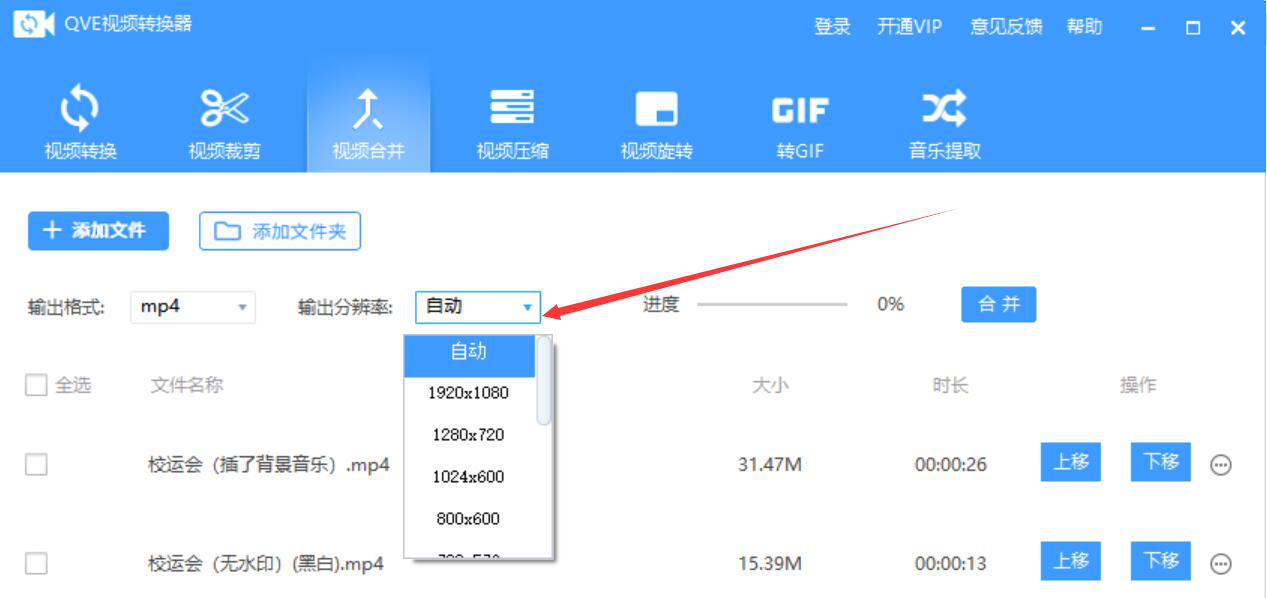
Task: Move 校运会（插了背景音乐）.mp4 down with 下移
Action: pyautogui.click(x=1161, y=462)
